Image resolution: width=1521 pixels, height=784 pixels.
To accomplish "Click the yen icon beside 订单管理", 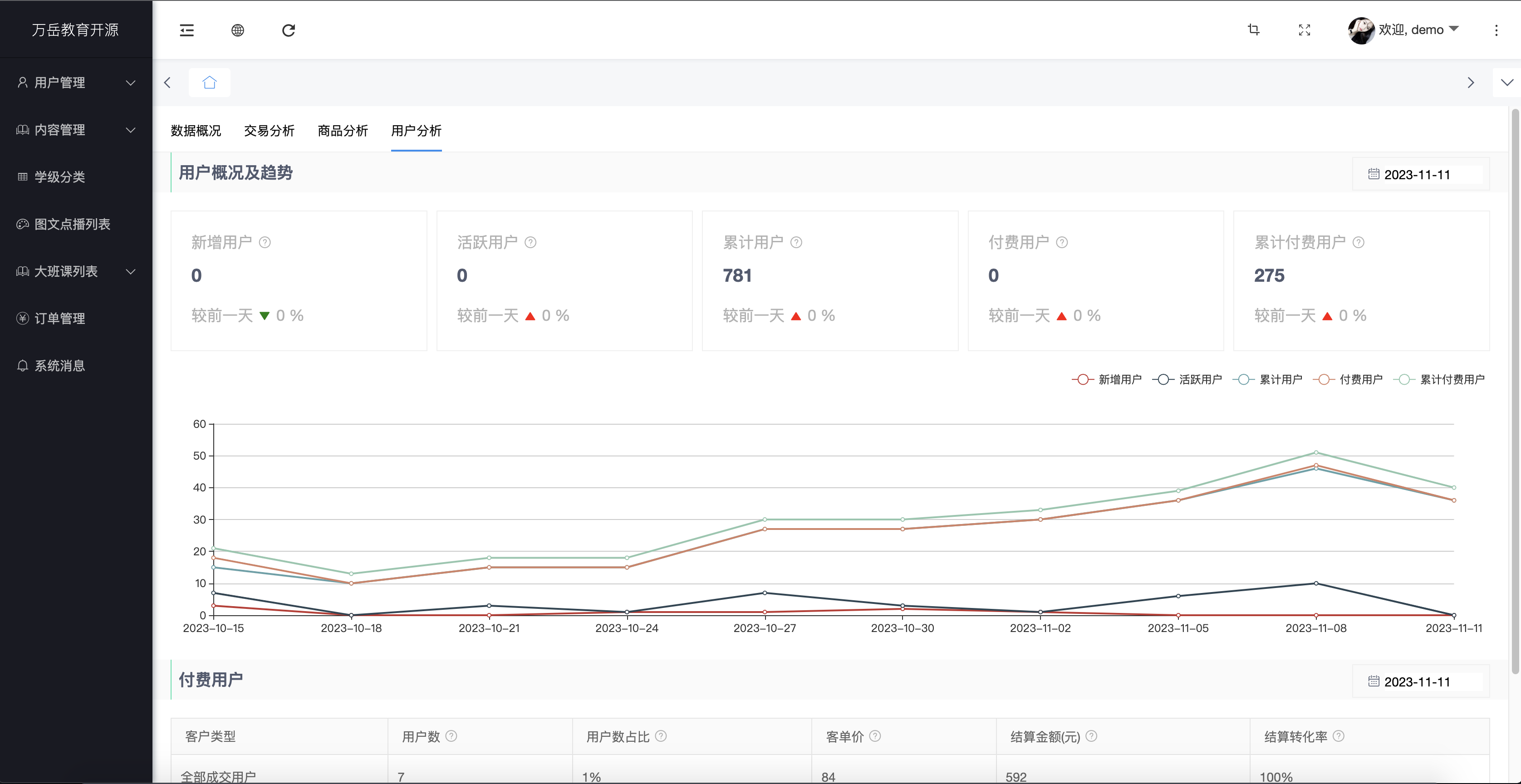I will (x=22, y=319).
